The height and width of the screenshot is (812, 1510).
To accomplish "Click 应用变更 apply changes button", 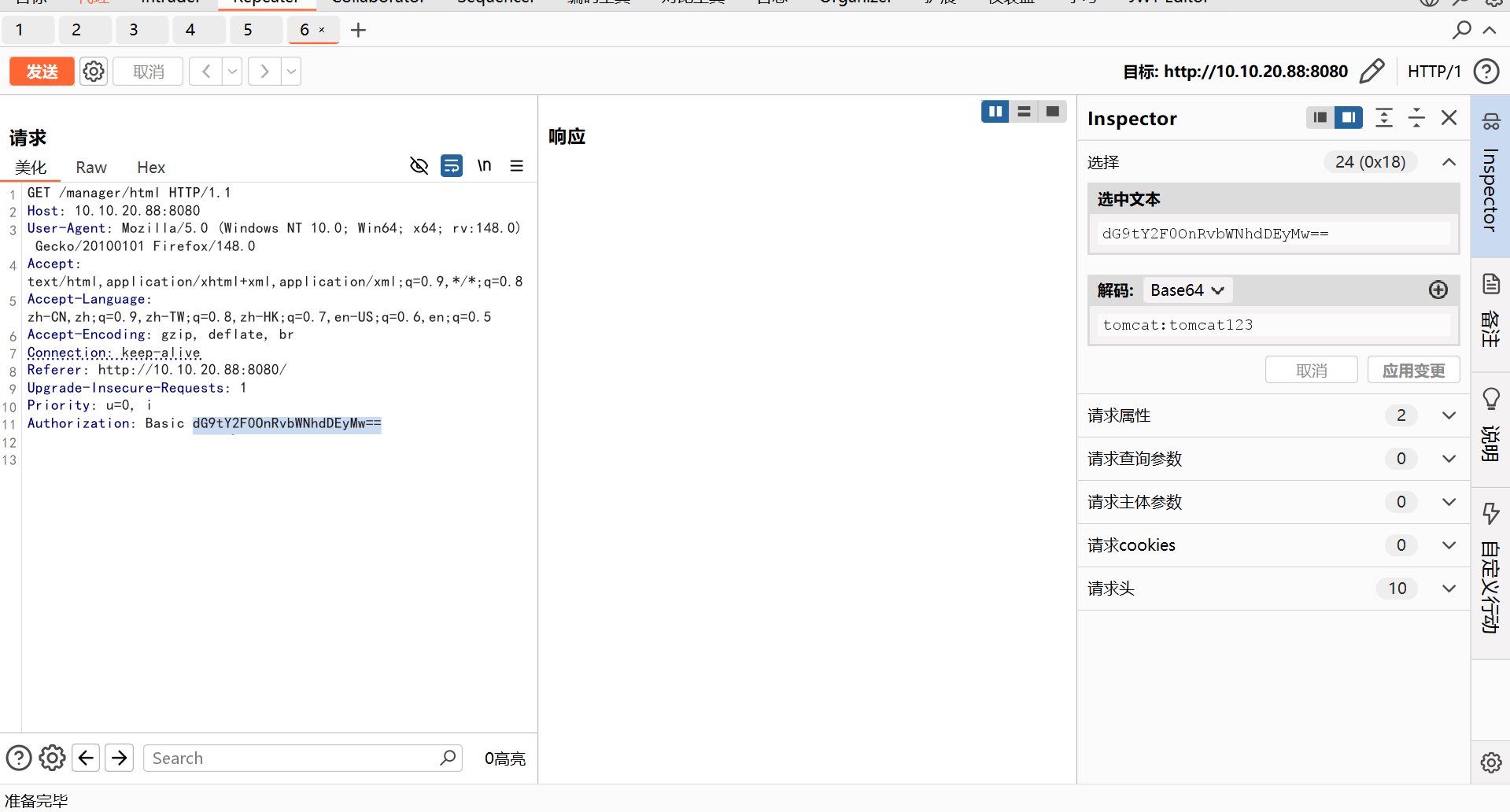I will click(x=1413, y=371).
